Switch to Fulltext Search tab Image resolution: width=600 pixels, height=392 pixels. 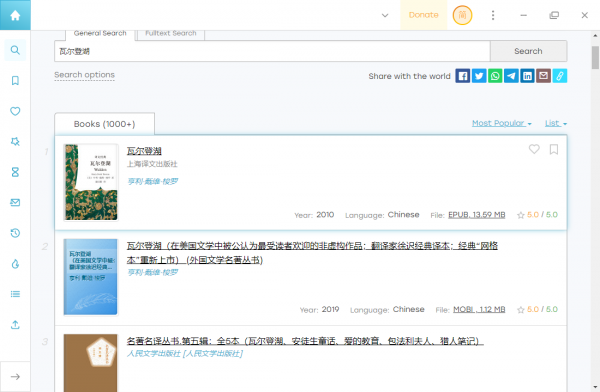[x=171, y=34]
